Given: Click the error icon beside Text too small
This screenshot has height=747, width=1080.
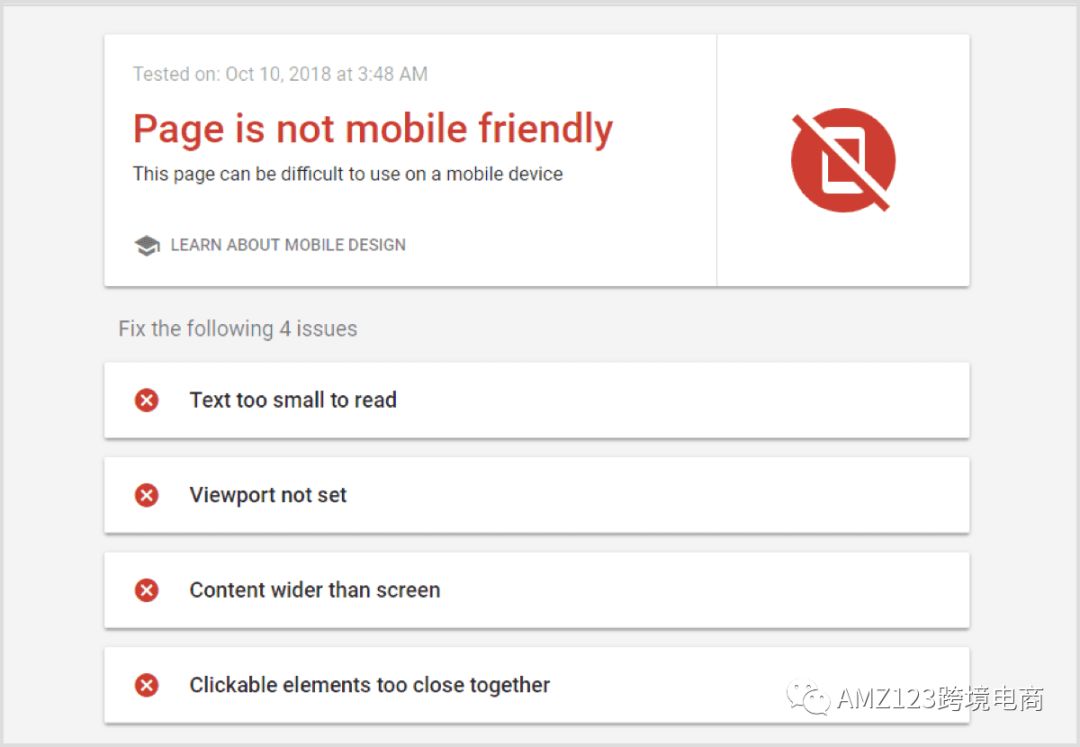Looking at the screenshot, I should pos(147,400).
